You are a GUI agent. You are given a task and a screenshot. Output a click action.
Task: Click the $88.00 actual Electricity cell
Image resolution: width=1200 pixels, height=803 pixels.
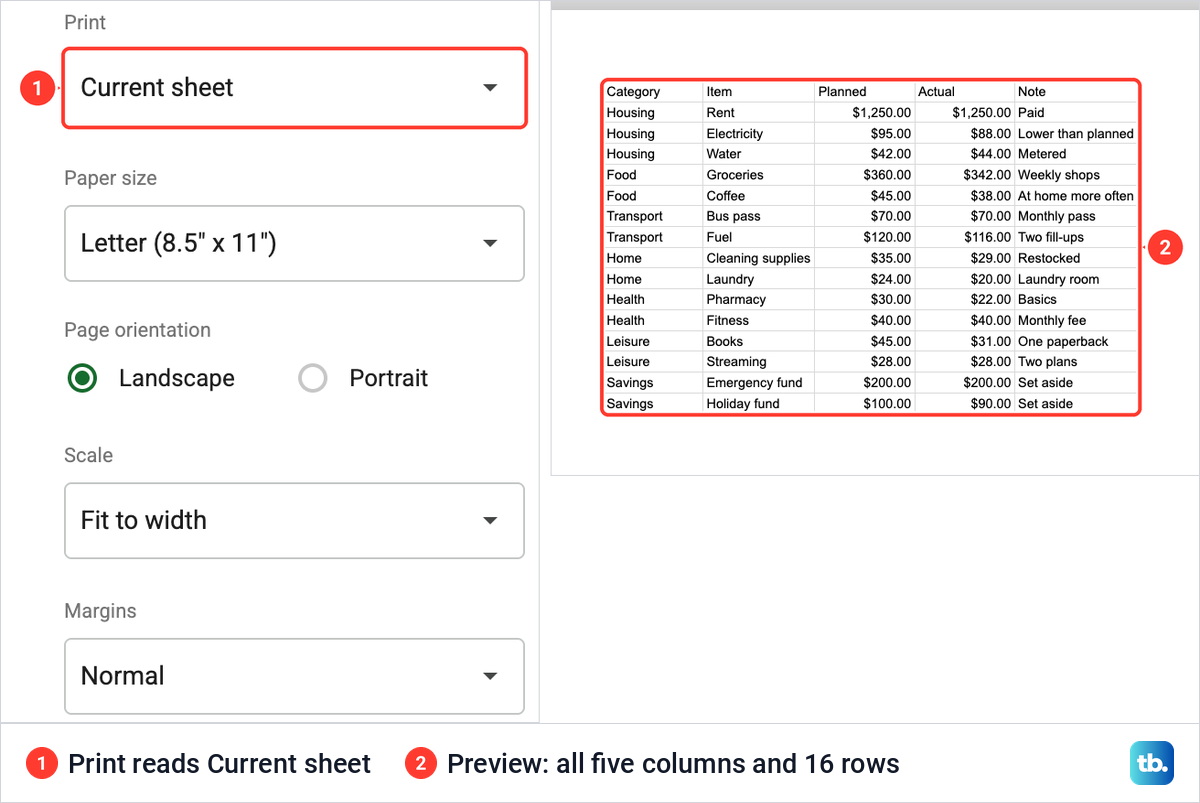964,134
